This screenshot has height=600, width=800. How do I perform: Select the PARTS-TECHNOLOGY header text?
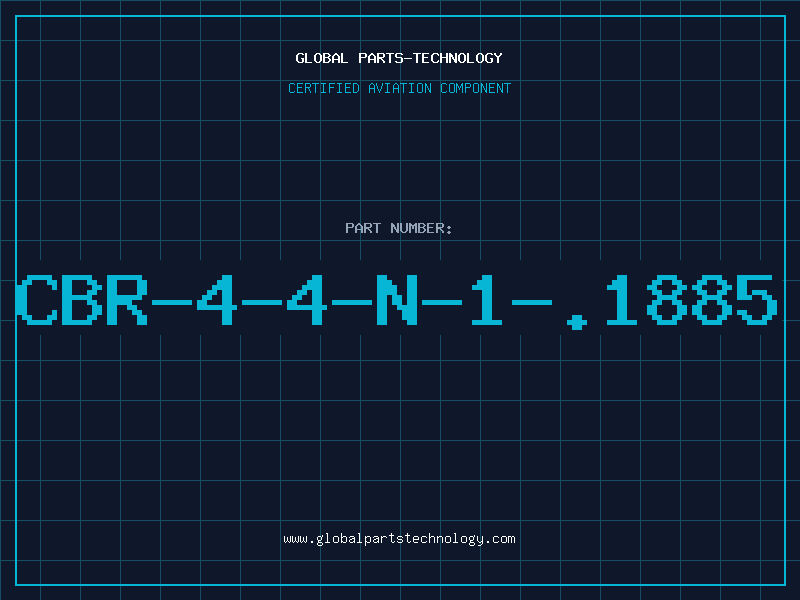(430, 58)
